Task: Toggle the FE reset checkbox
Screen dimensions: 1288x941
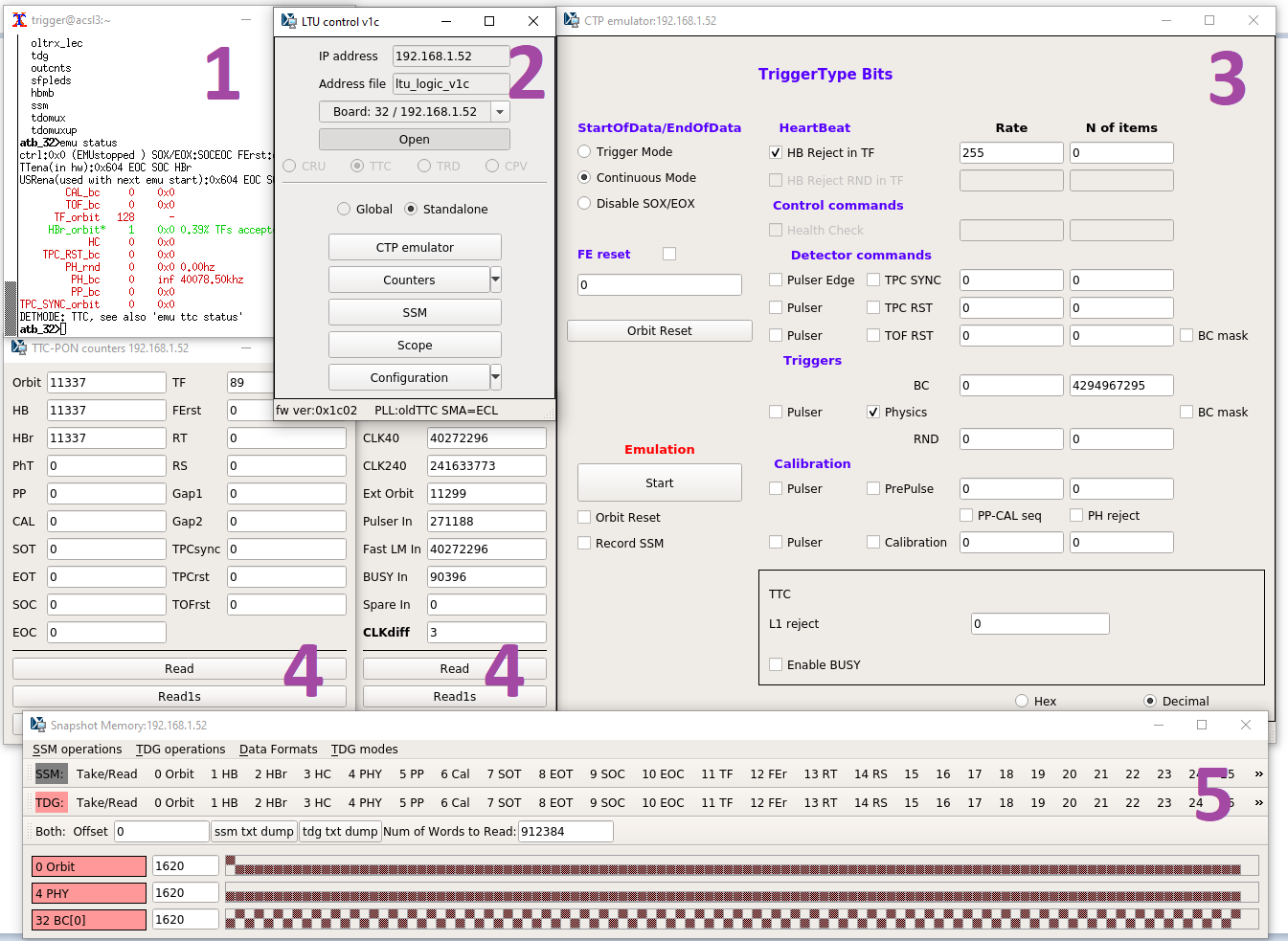Action: [669, 254]
